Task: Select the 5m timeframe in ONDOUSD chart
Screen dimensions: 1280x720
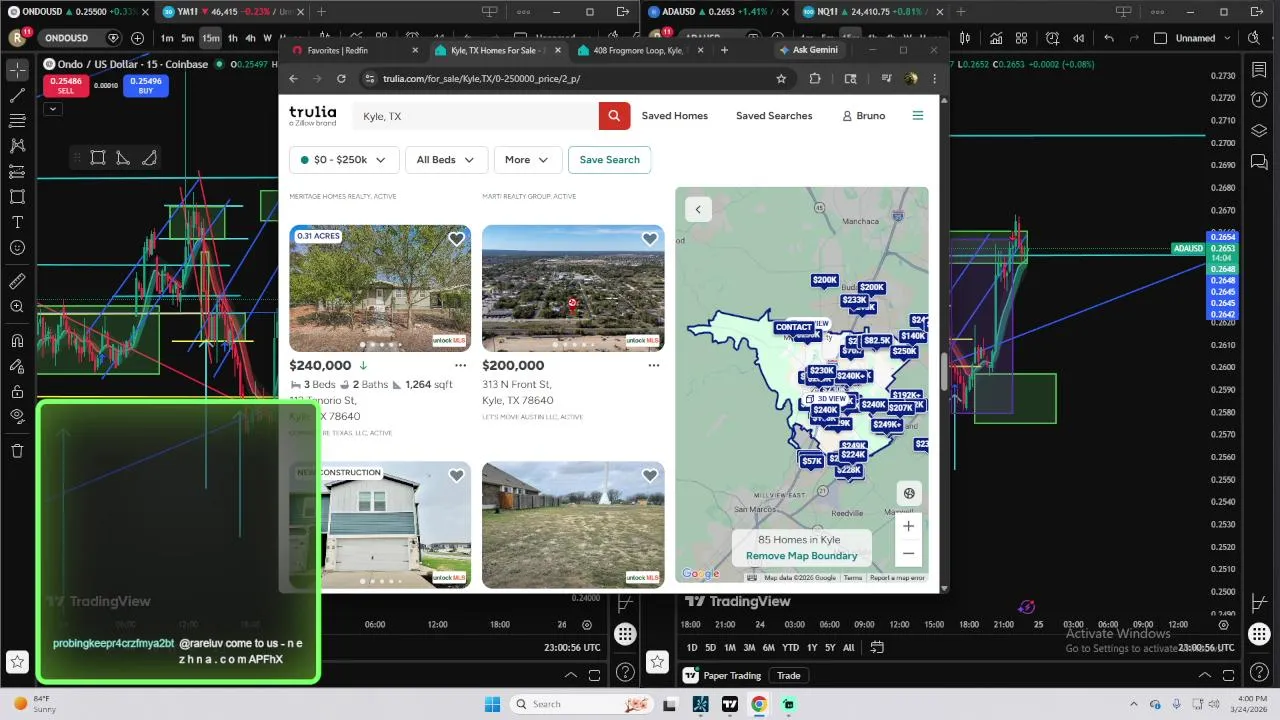Action: [187, 38]
